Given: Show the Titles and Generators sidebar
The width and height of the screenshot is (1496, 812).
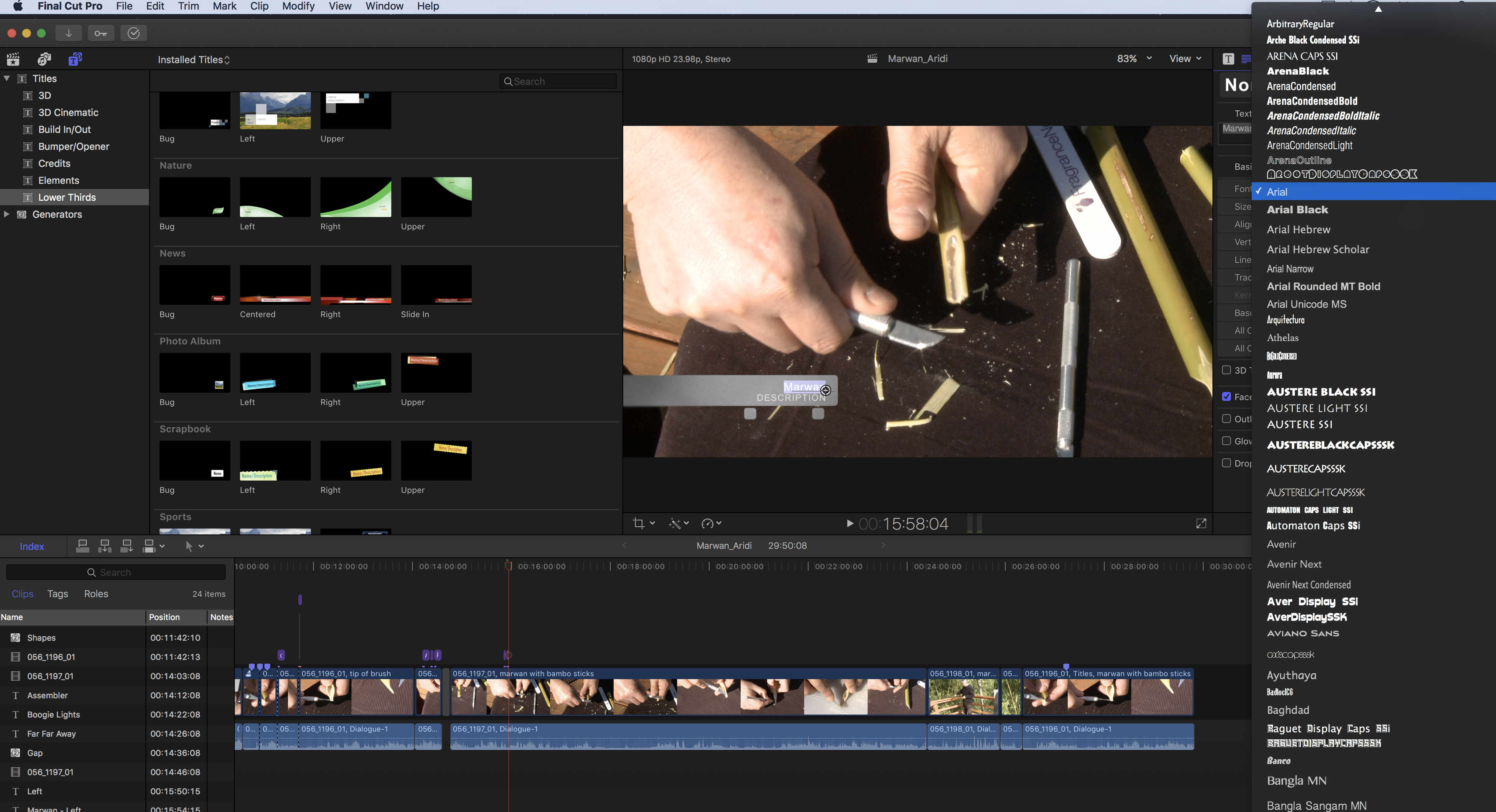Looking at the screenshot, I should coord(75,59).
